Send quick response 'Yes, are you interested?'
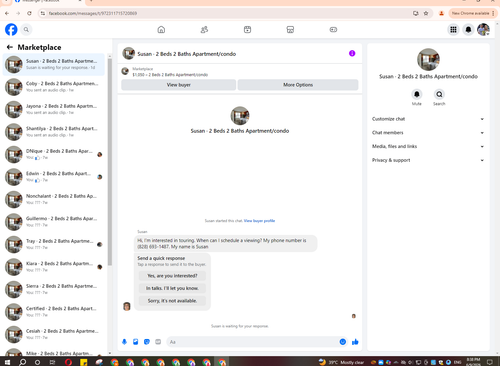This screenshot has width=500, height=366. point(172,276)
